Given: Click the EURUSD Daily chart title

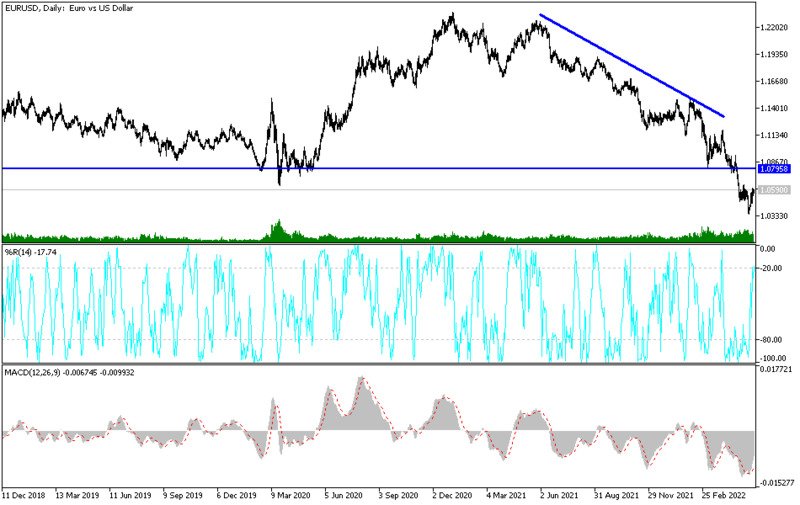Looking at the screenshot, I should pos(69,8).
